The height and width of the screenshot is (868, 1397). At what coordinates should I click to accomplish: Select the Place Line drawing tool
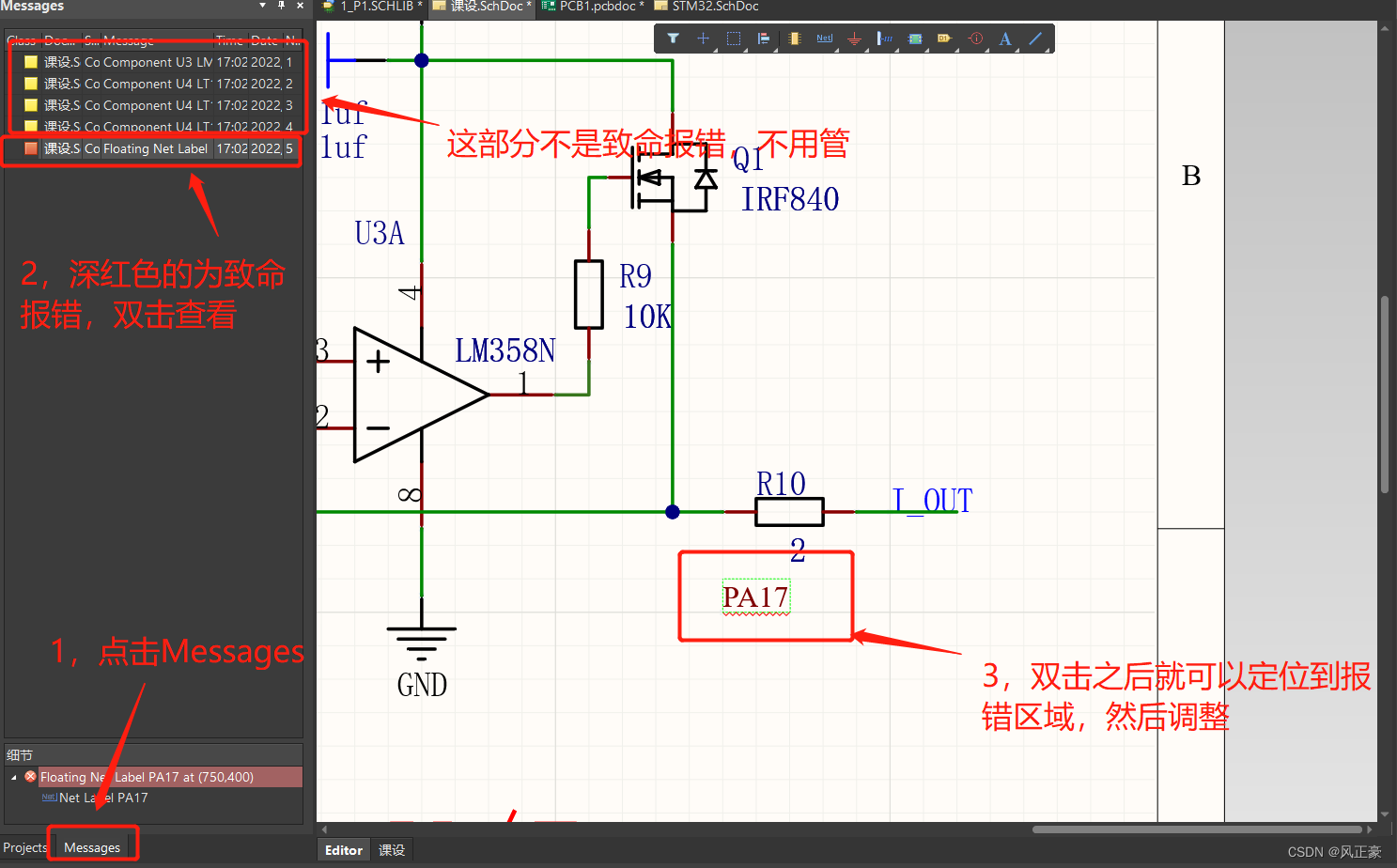1035,39
